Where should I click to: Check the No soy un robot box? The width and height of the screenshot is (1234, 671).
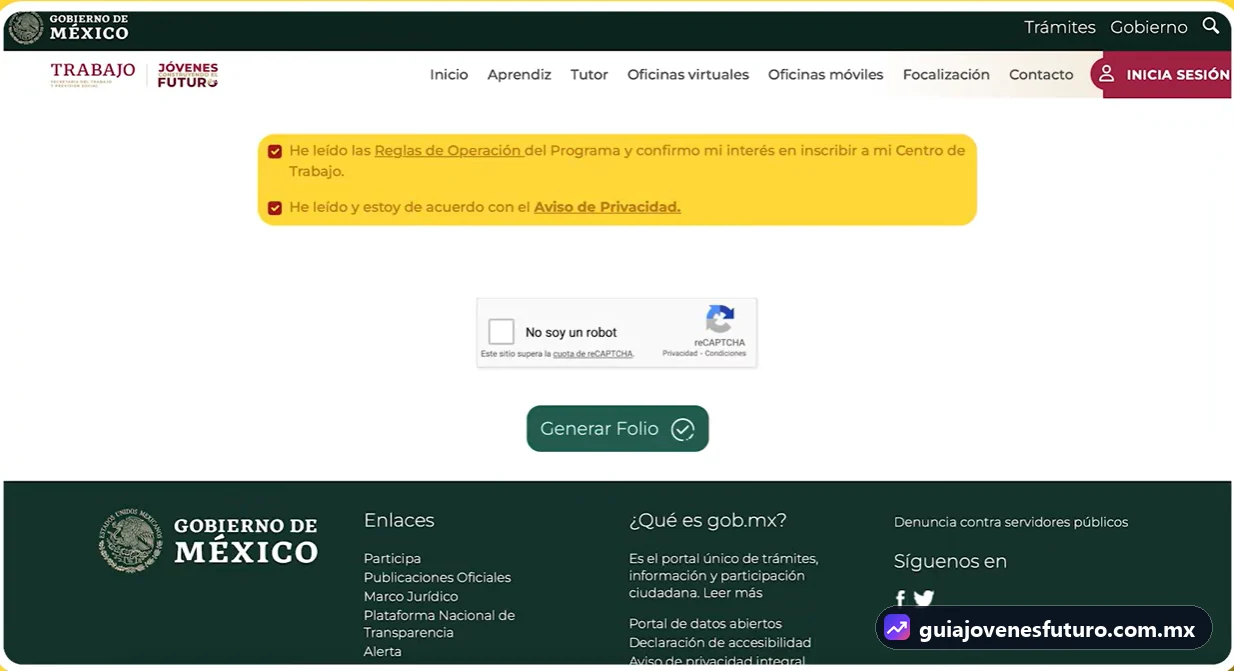pos(501,332)
